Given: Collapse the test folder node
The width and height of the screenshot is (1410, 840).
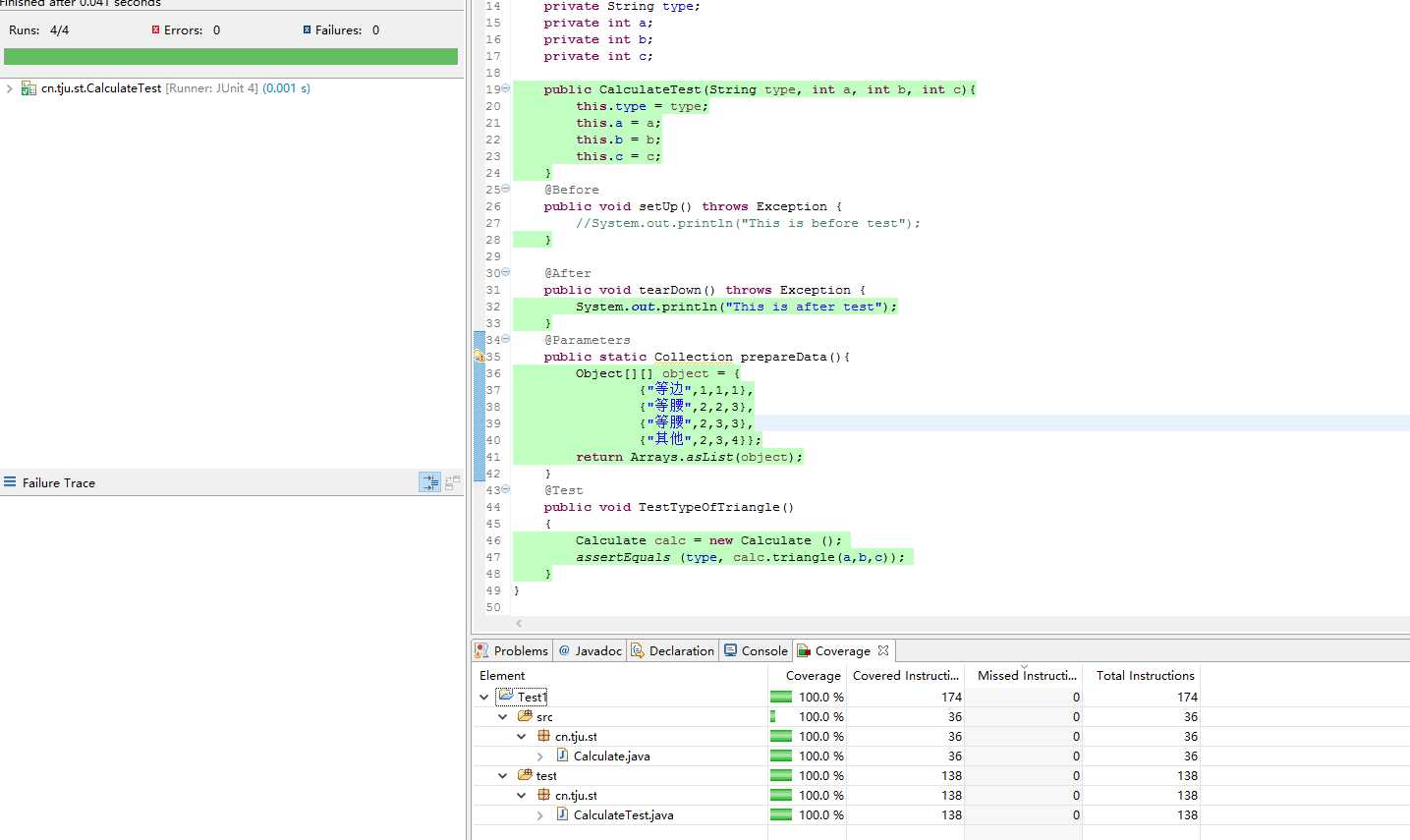Looking at the screenshot, I should click(502, 775).
